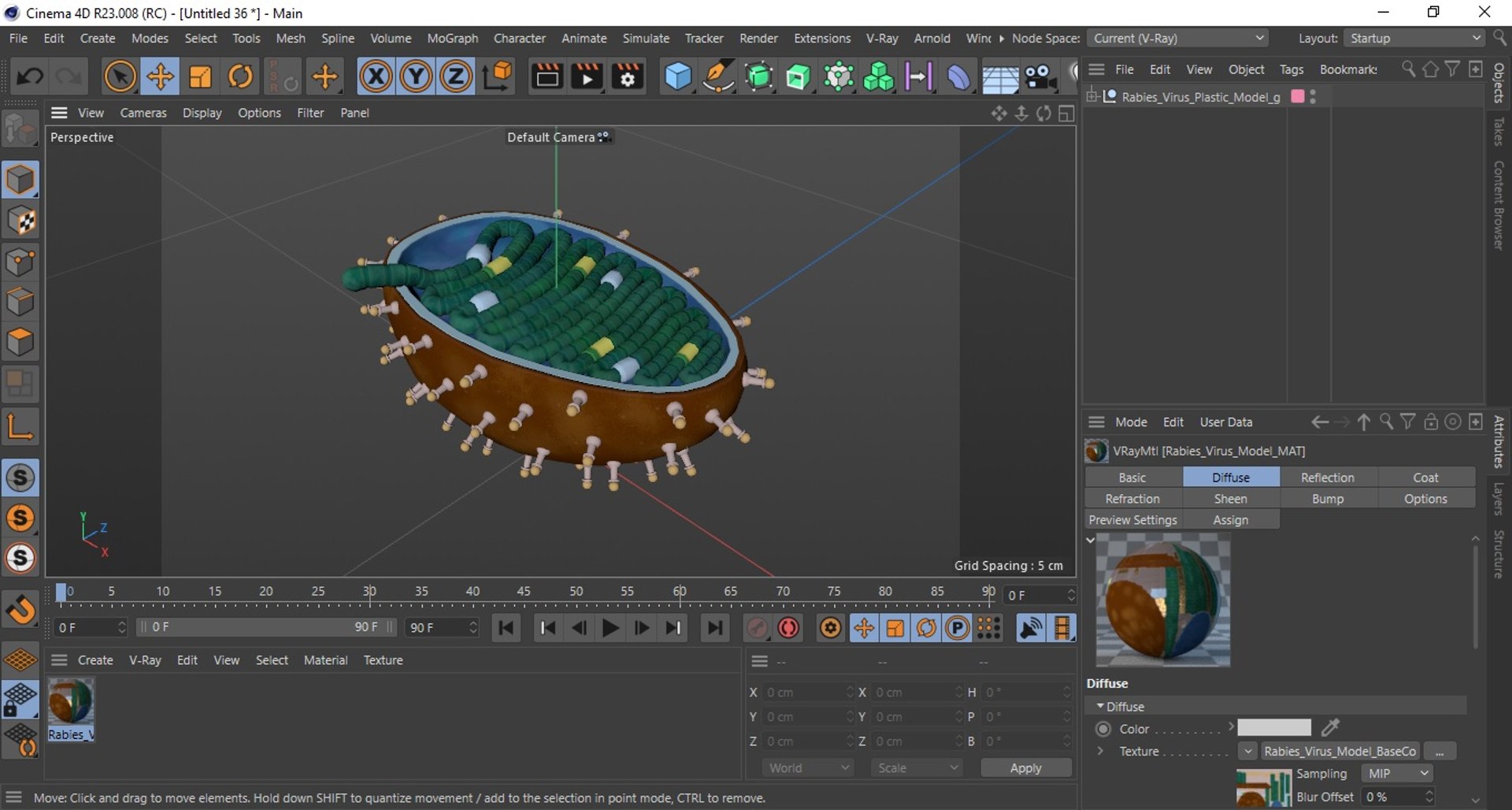
Task: Click the Apply button
Action: [1025, 768]
